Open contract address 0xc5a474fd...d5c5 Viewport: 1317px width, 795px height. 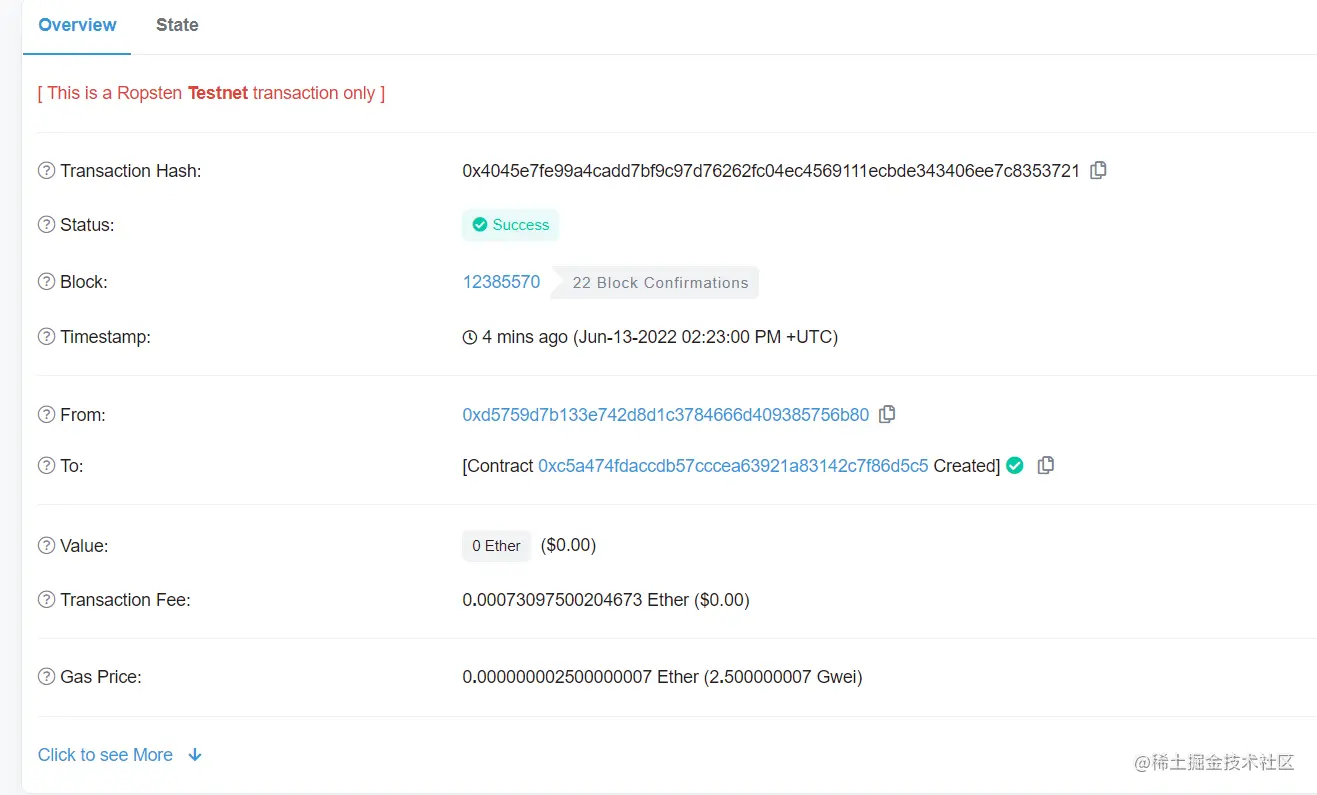(x=733, y=465)
